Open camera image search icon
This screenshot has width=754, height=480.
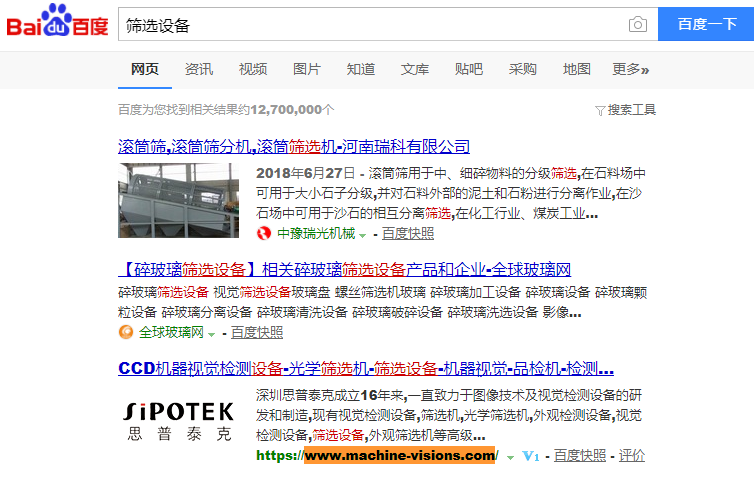[x=638, y=24]
